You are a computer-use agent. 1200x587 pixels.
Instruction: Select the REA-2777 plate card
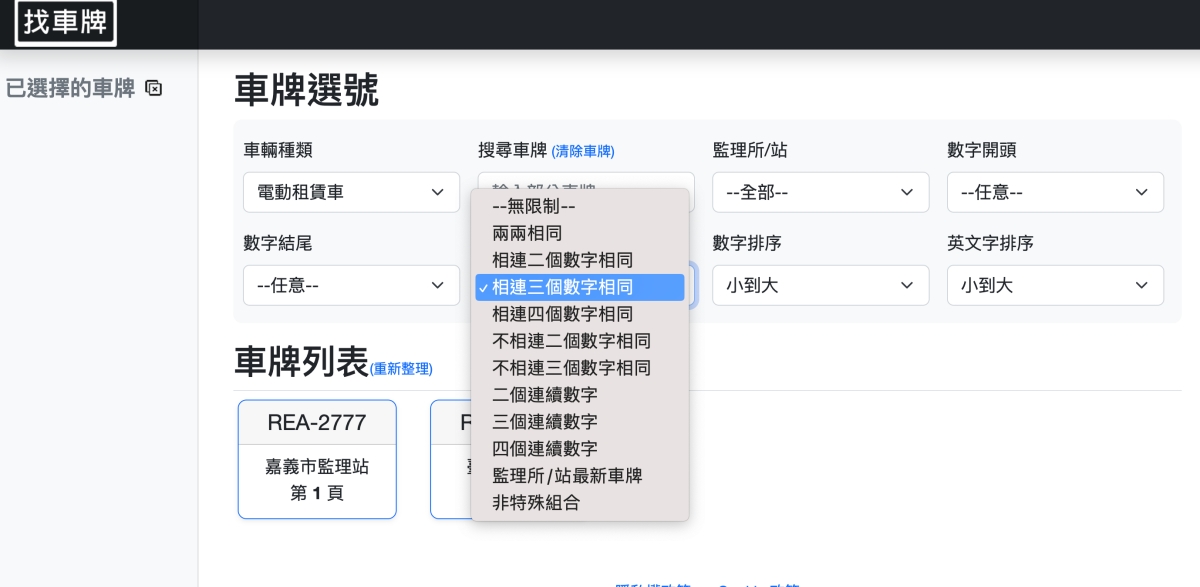(x=317, y=459)
